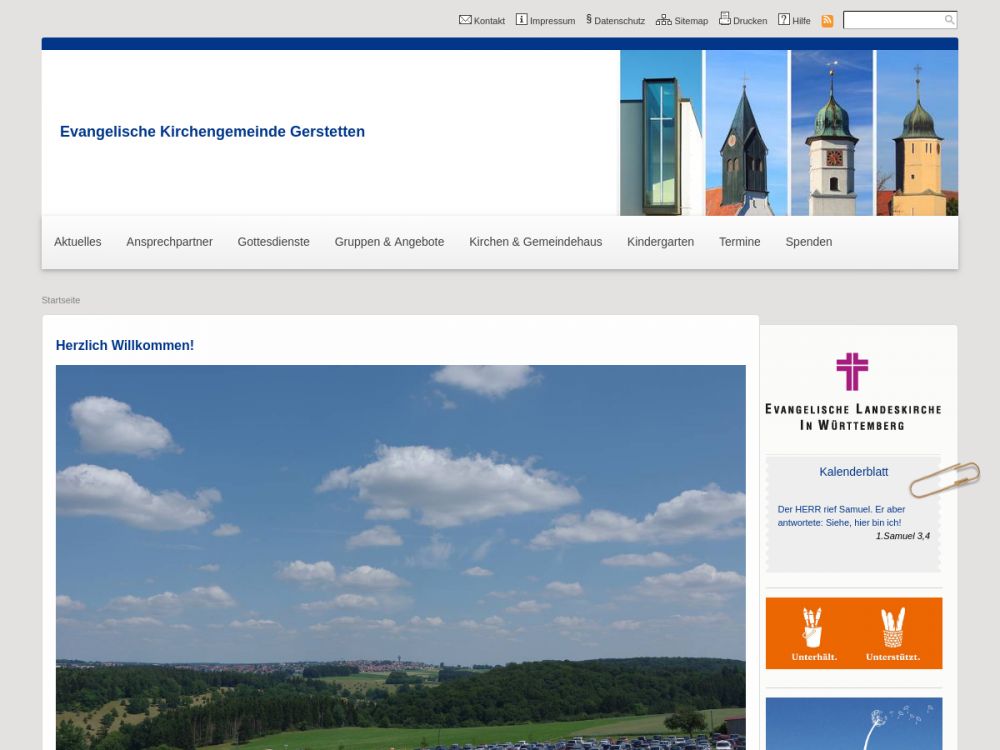This screenshot has height=750, width=1000.
Task: Click the Datenschutz paragraph symbol
Action: tap(589, 20)
